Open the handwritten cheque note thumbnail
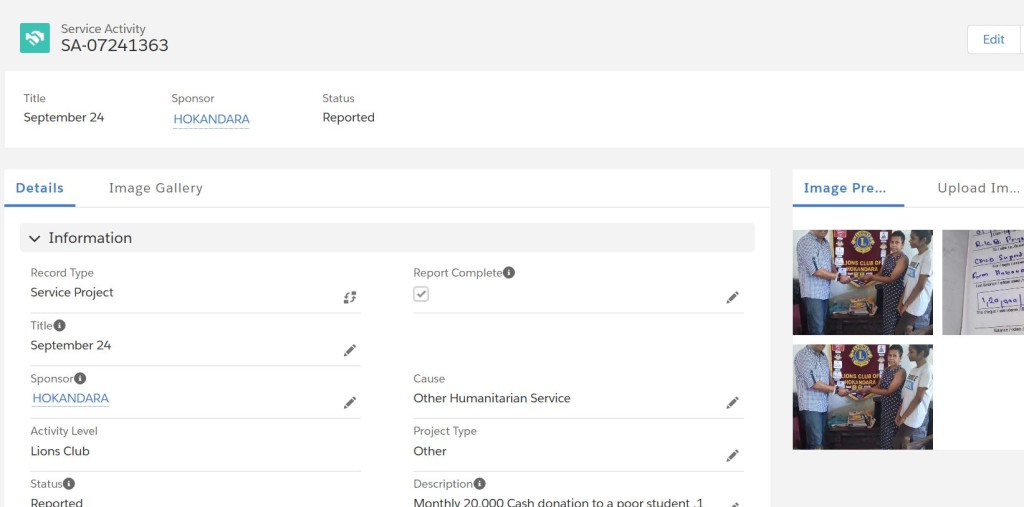 (x=983, y=282)
